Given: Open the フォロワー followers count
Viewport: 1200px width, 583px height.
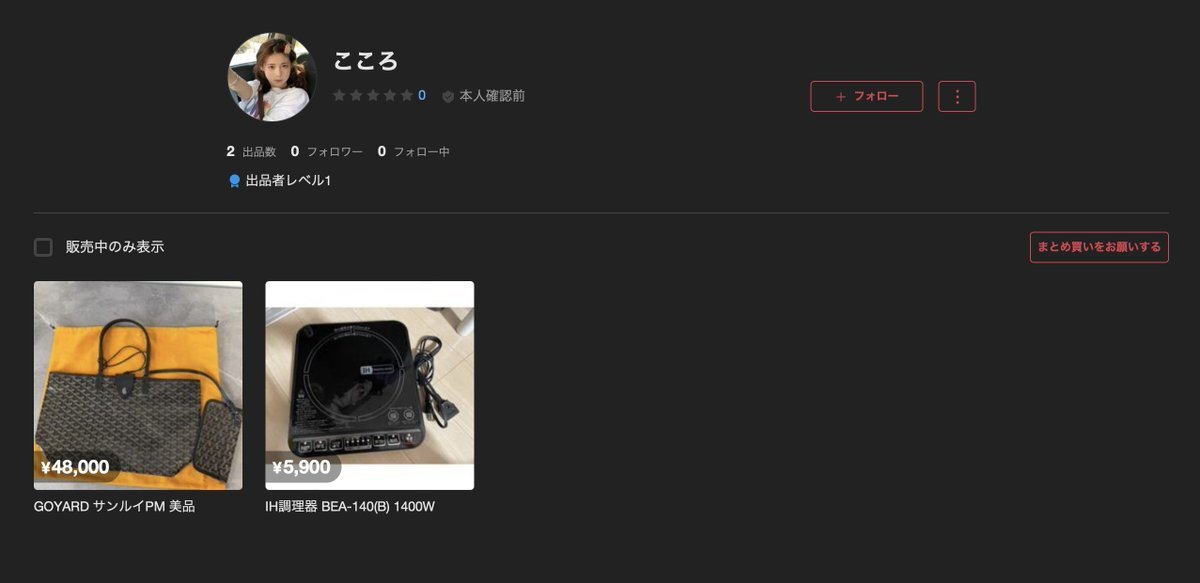Looking at the screenshot, I should tap(326, 152).
